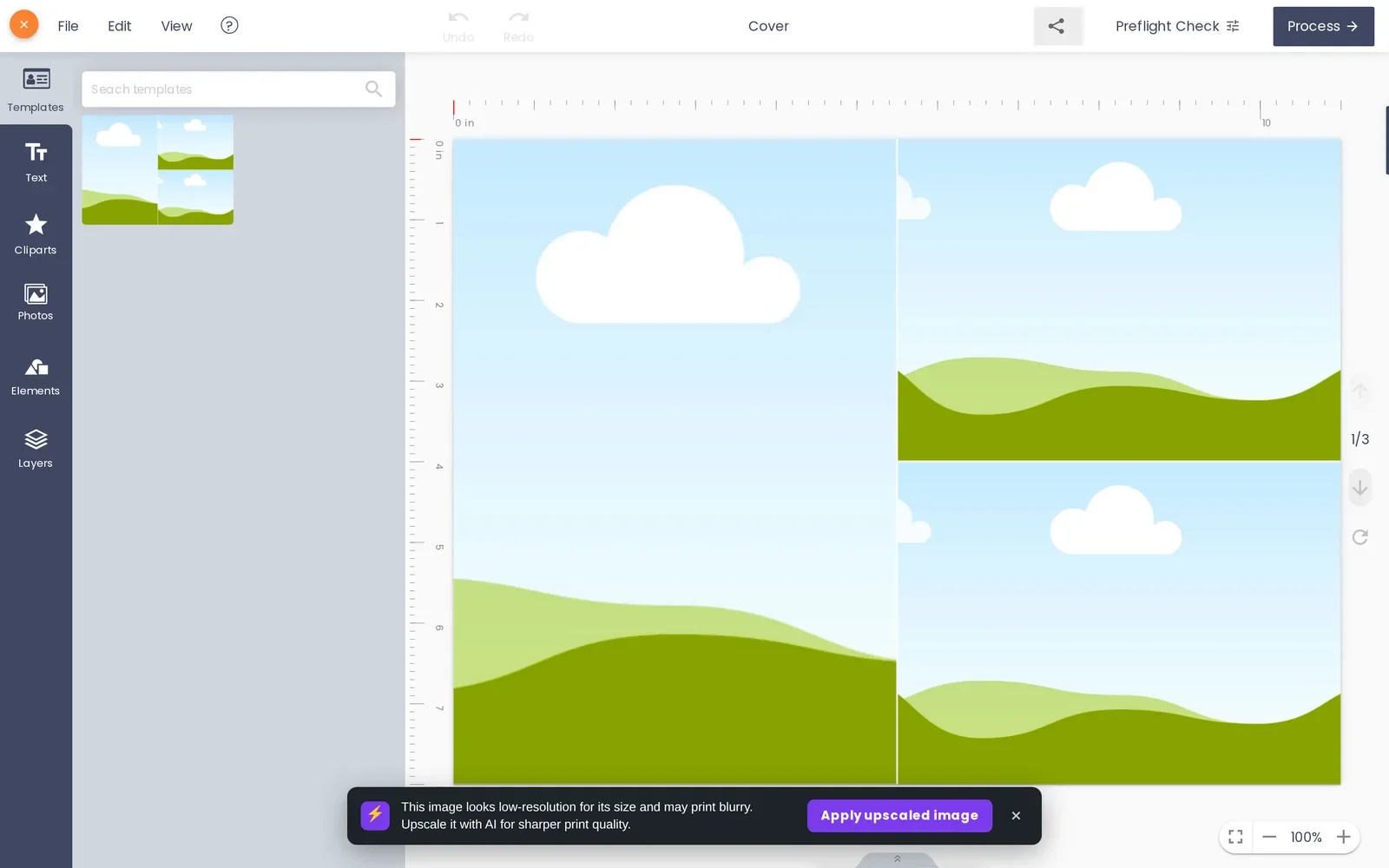Run the Preflight Check
This screenshot has height=868, width=1389.
tap(1177, 26)
